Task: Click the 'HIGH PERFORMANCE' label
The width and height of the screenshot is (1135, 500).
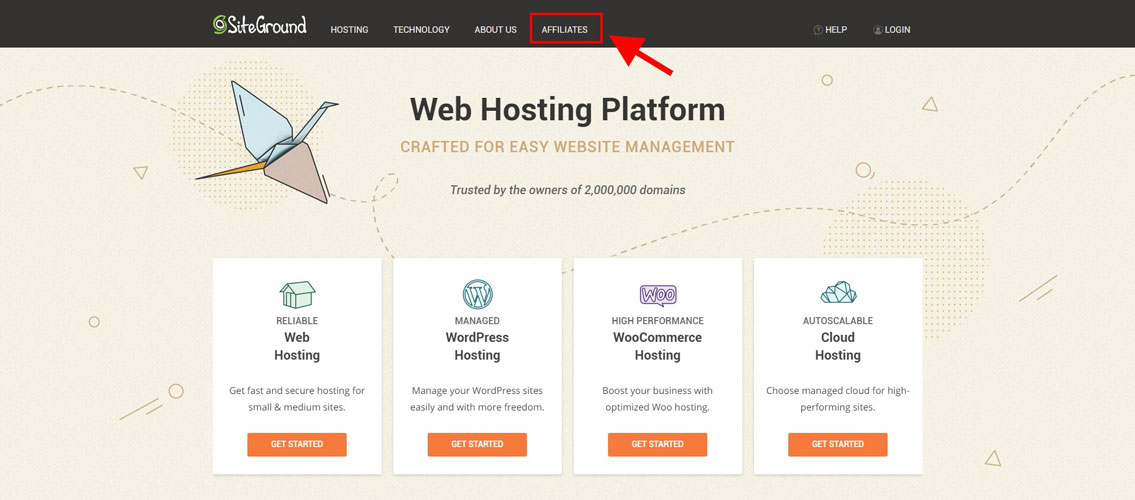Action: pos(657,321)
